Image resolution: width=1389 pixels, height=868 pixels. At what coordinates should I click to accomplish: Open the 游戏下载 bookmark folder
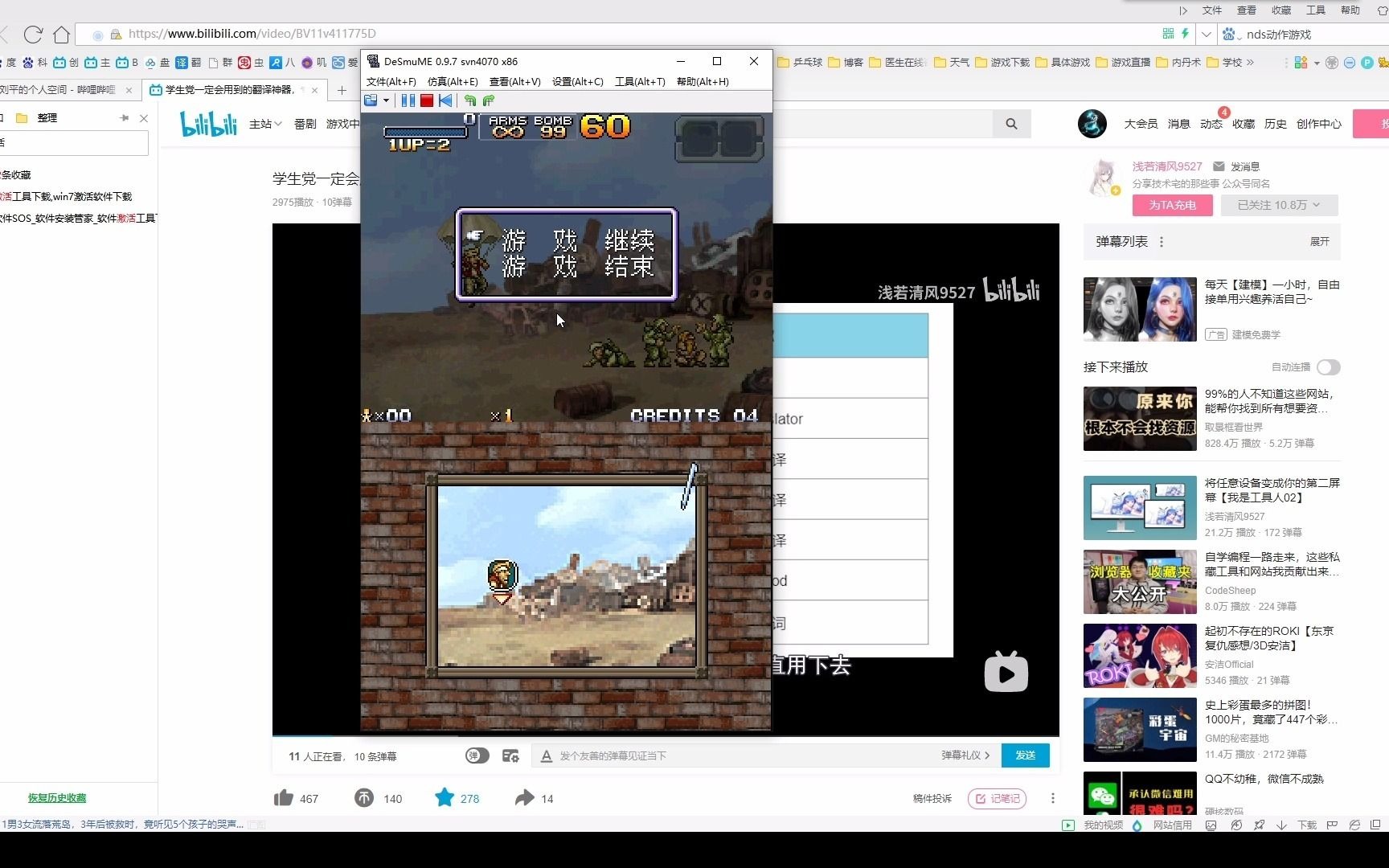(1002, 62)
